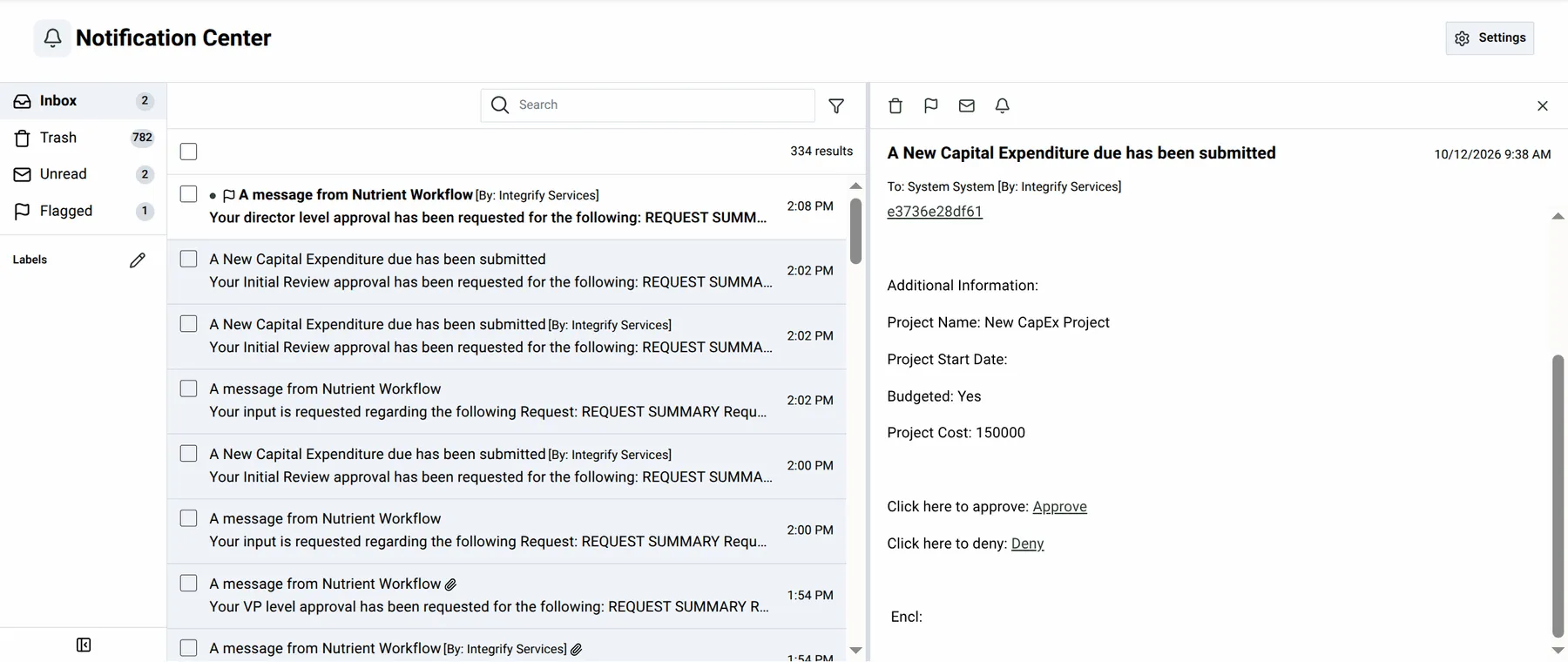Screen dimensions: 1568x662
Task: Click the Project Name: New CapEx Project line
Action: (x=998, y=322)
